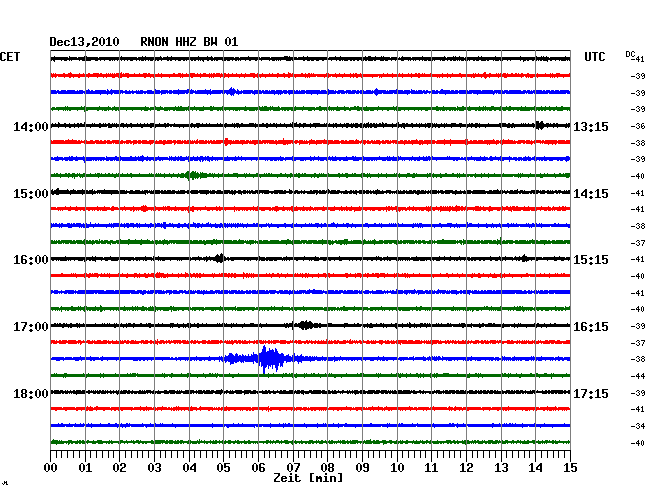Viewport: 650px width, 494px height.
Task: Click the 16:00 CET time label
Action: point(31,260)
